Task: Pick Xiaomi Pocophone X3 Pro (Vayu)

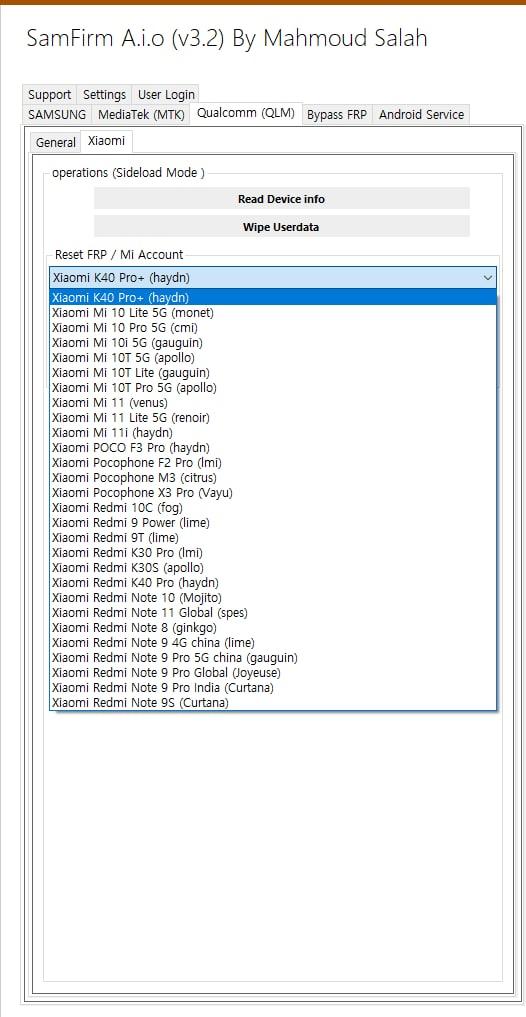Action: point(273,493)
